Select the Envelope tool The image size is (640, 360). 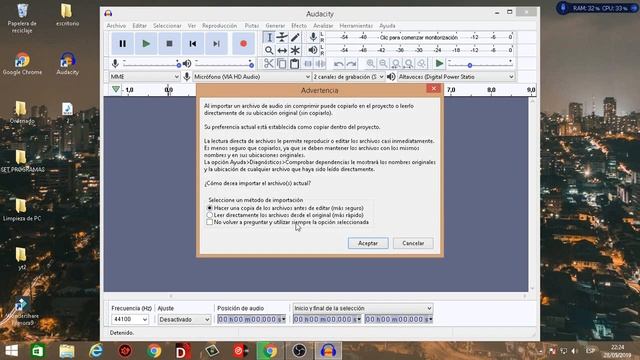(x=282, y=38)
